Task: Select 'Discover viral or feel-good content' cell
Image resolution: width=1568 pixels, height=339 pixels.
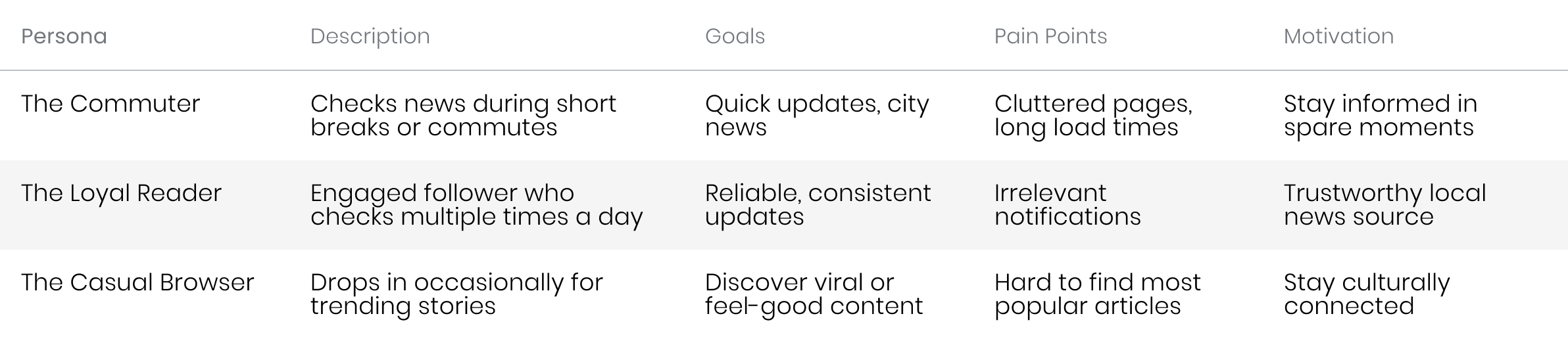Action: 814,294
